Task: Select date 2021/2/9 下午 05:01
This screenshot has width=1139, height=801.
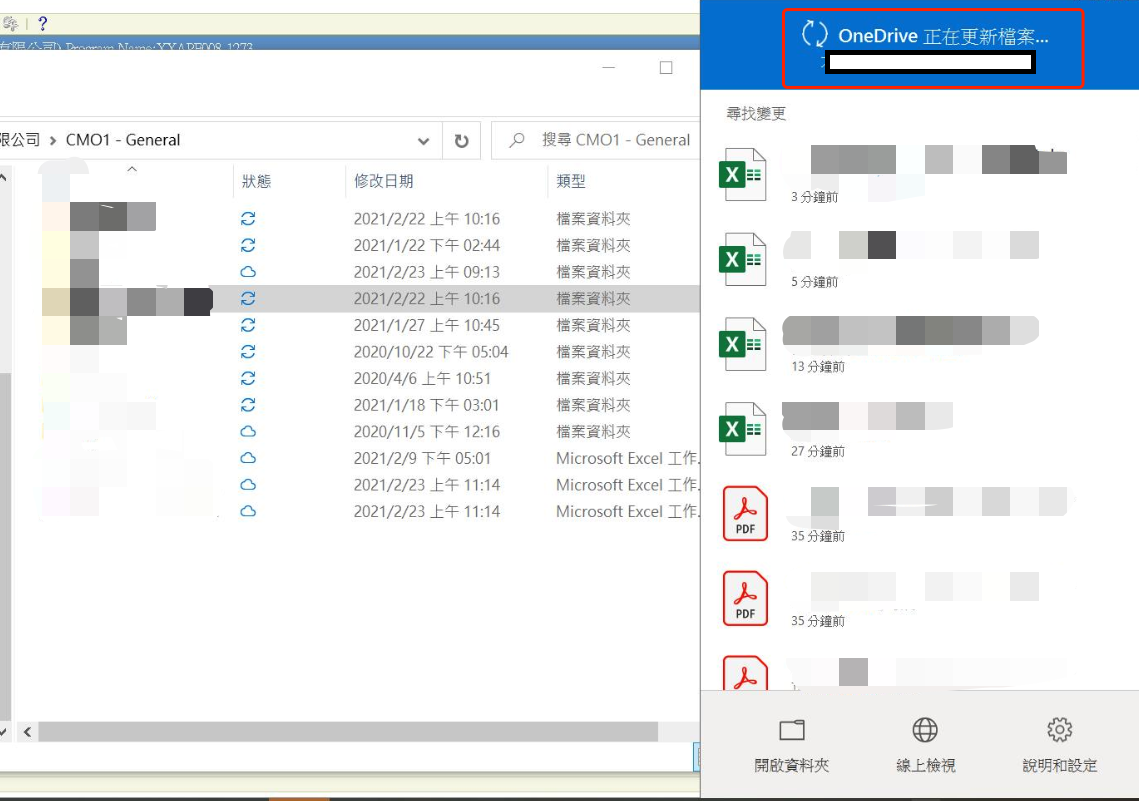Action: [x=422, y=458]
